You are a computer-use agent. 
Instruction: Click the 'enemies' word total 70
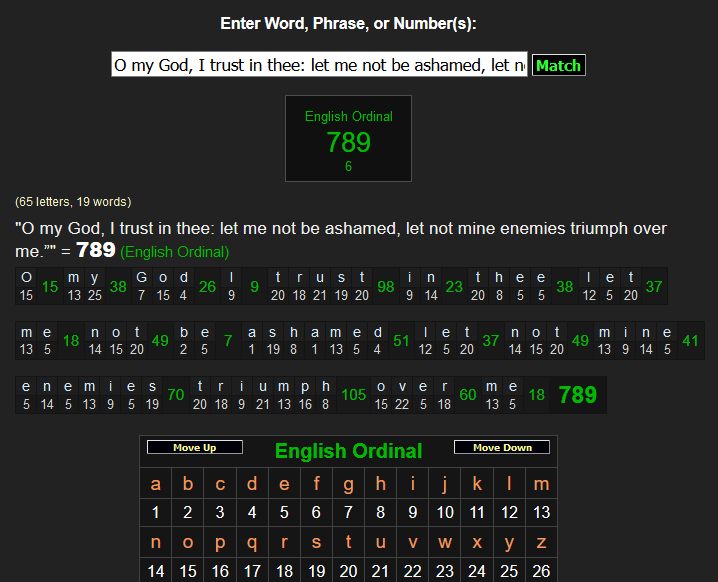[175, 395]
